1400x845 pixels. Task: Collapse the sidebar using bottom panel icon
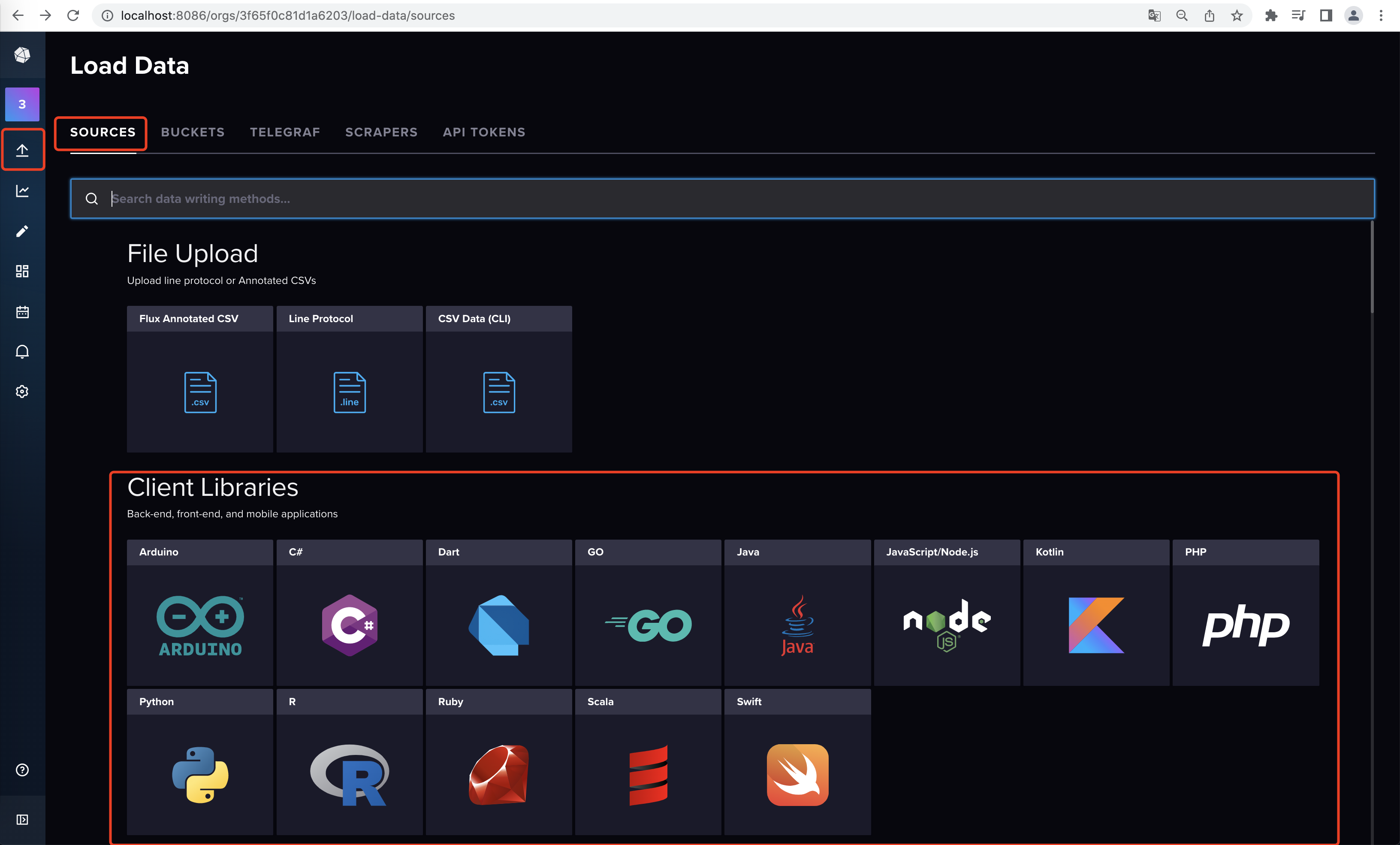pos(22,819)
